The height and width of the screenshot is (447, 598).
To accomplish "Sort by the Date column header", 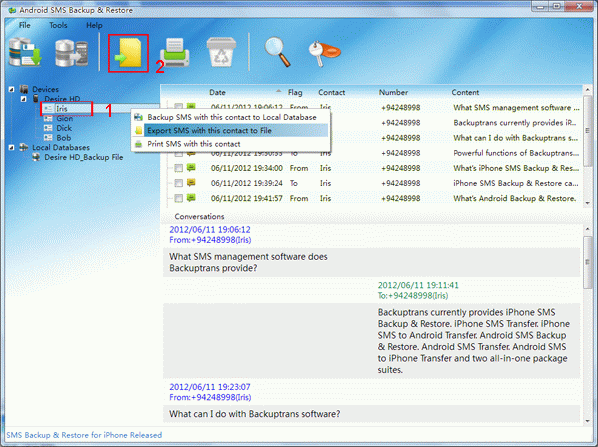I will 217,92.
